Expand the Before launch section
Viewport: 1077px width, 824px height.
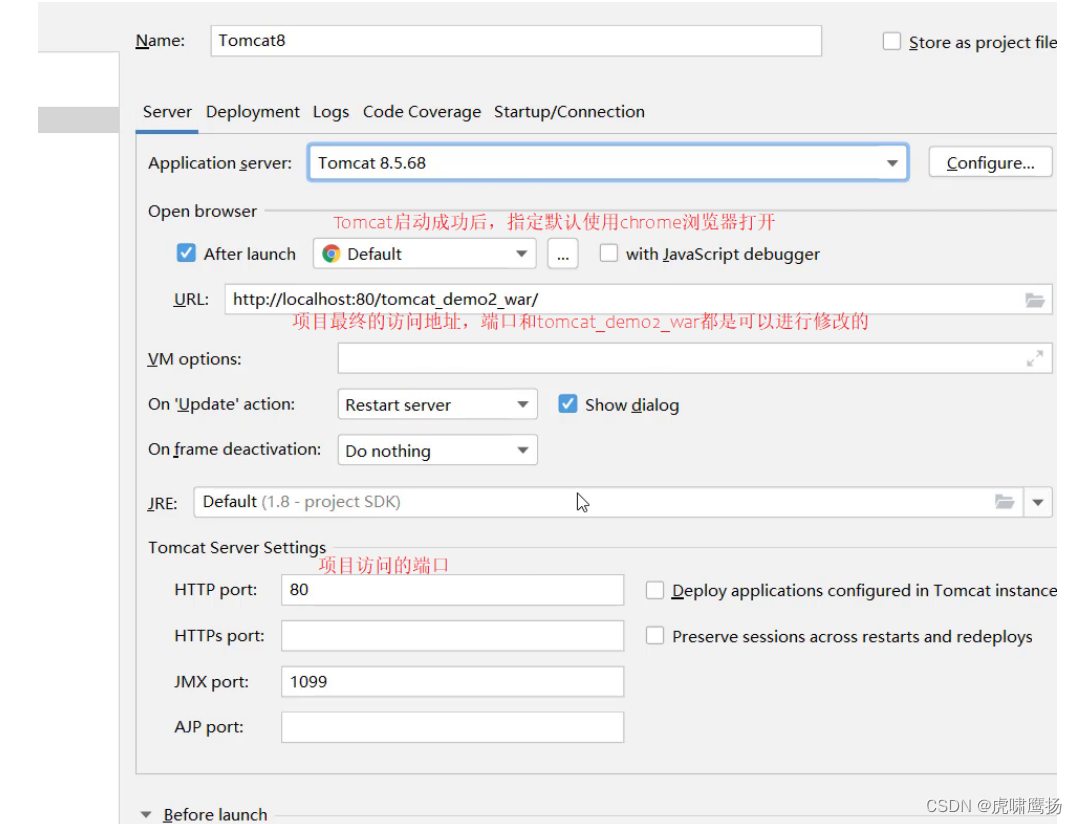(x=146, y=814)
